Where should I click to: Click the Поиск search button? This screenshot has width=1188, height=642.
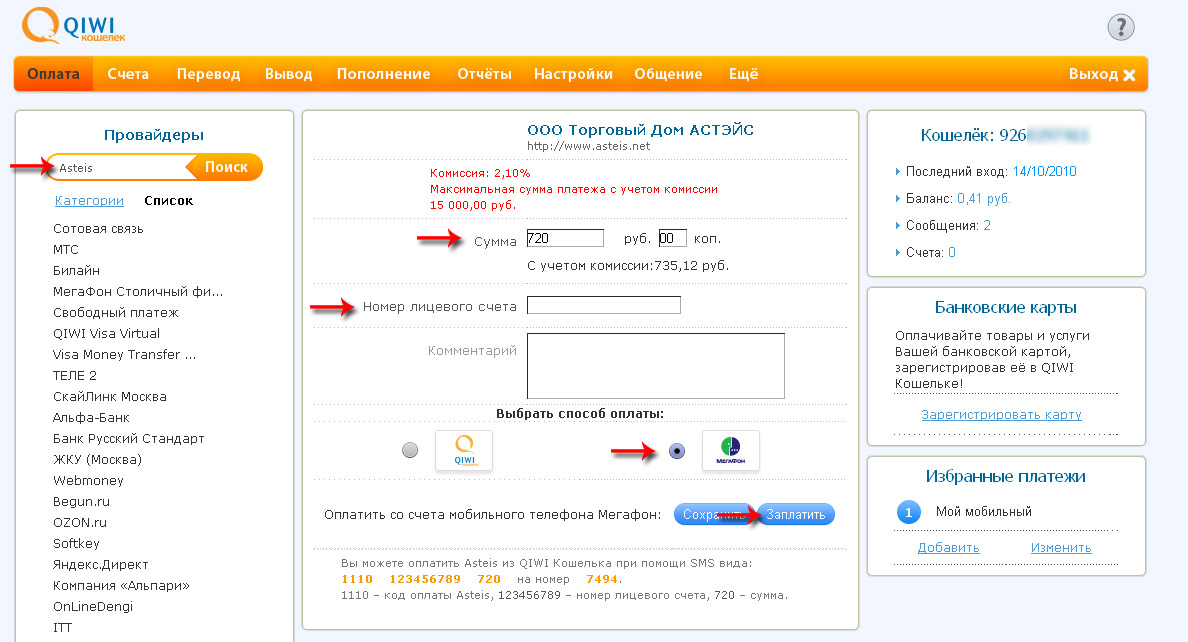226,167
